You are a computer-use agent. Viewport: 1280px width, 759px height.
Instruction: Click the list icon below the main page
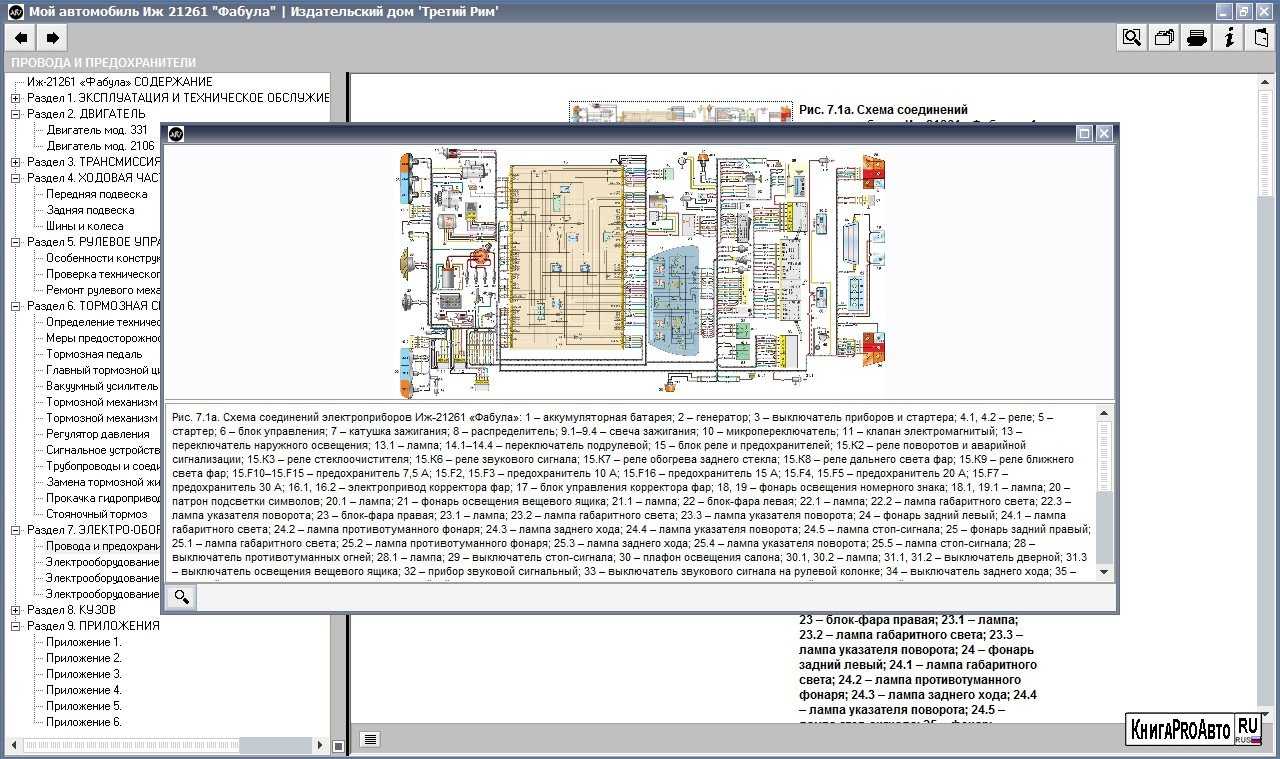(370, 739)
